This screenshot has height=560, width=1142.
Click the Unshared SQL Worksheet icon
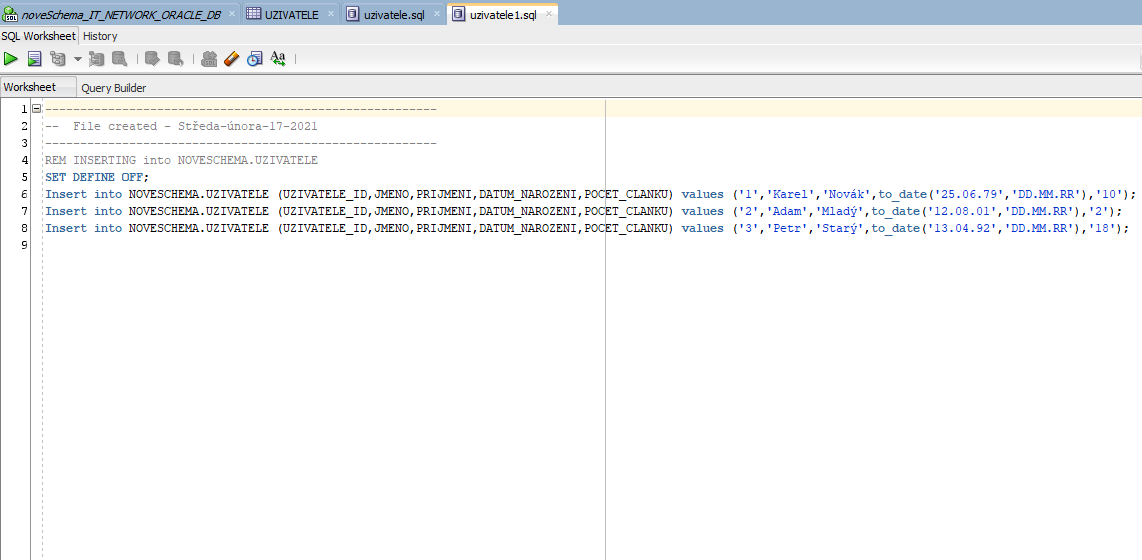pos(209,59)
